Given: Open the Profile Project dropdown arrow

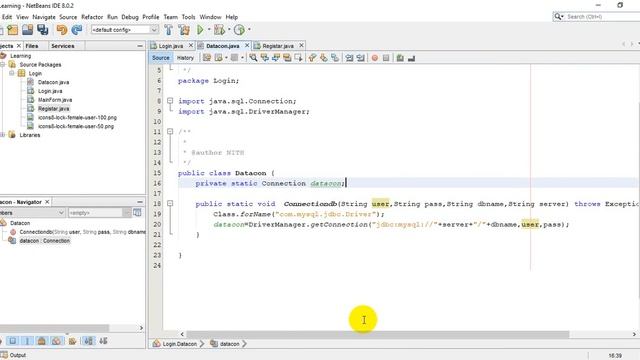Looking at the screenshot, I should pos(249,30).
